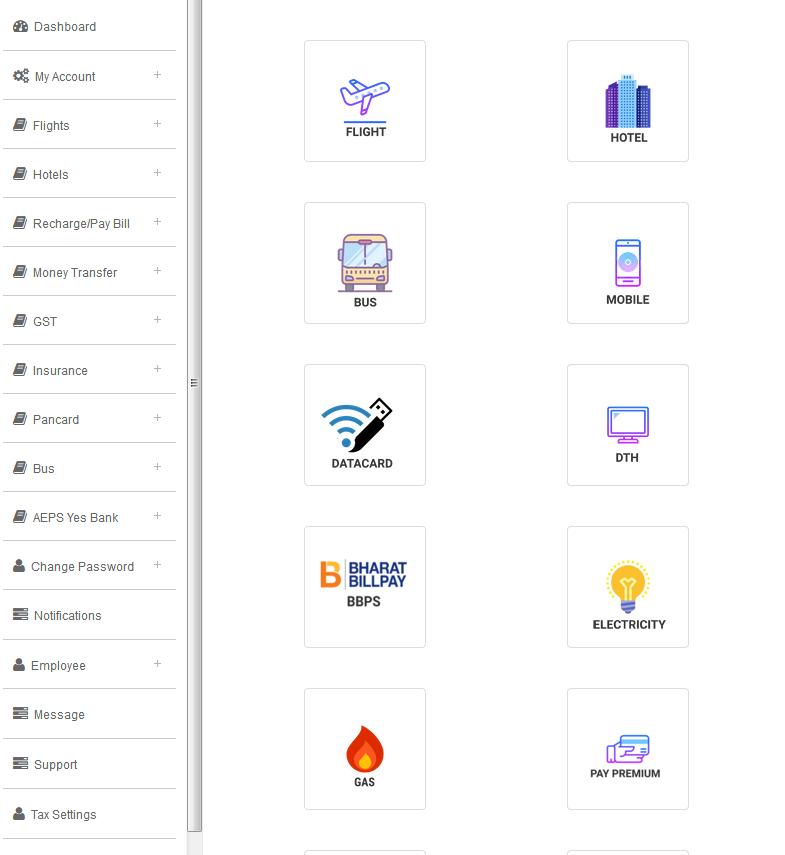Open Bharat BillPay BBPS tile

(x=365, y=587)
